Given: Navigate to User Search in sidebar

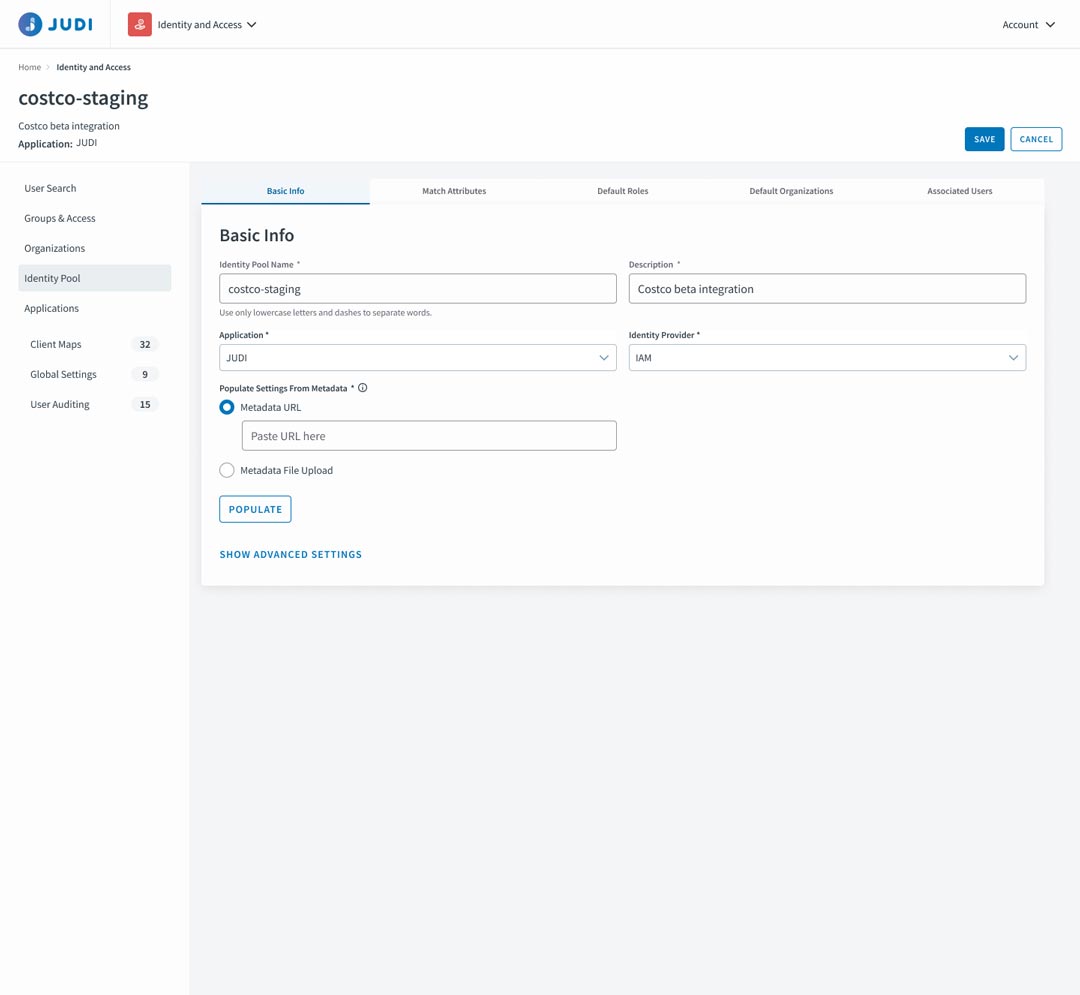Looking at the screenshot, I should click(50, 188).
